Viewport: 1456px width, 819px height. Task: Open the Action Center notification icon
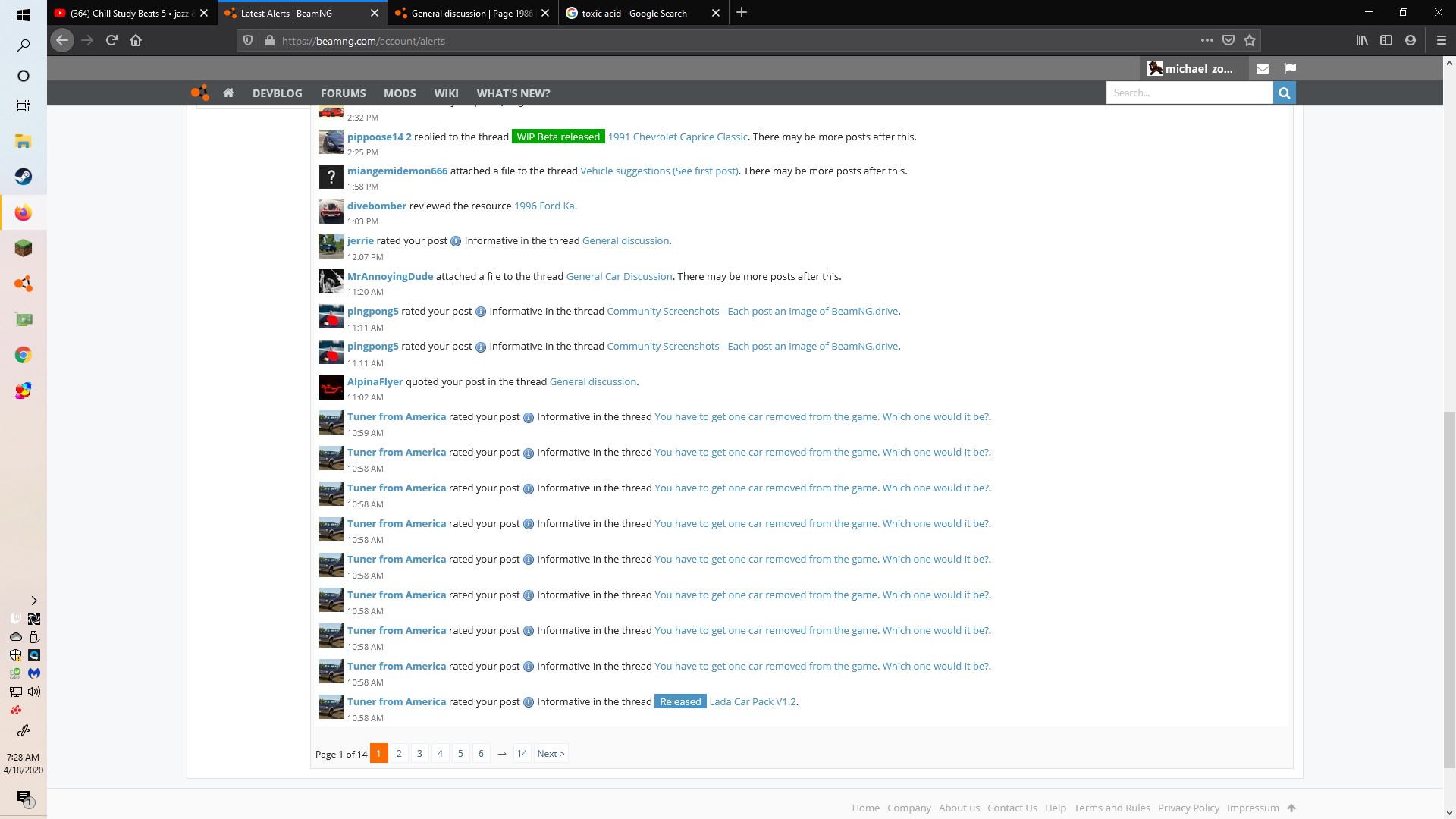pyautogui.click(x=24, y=798)
